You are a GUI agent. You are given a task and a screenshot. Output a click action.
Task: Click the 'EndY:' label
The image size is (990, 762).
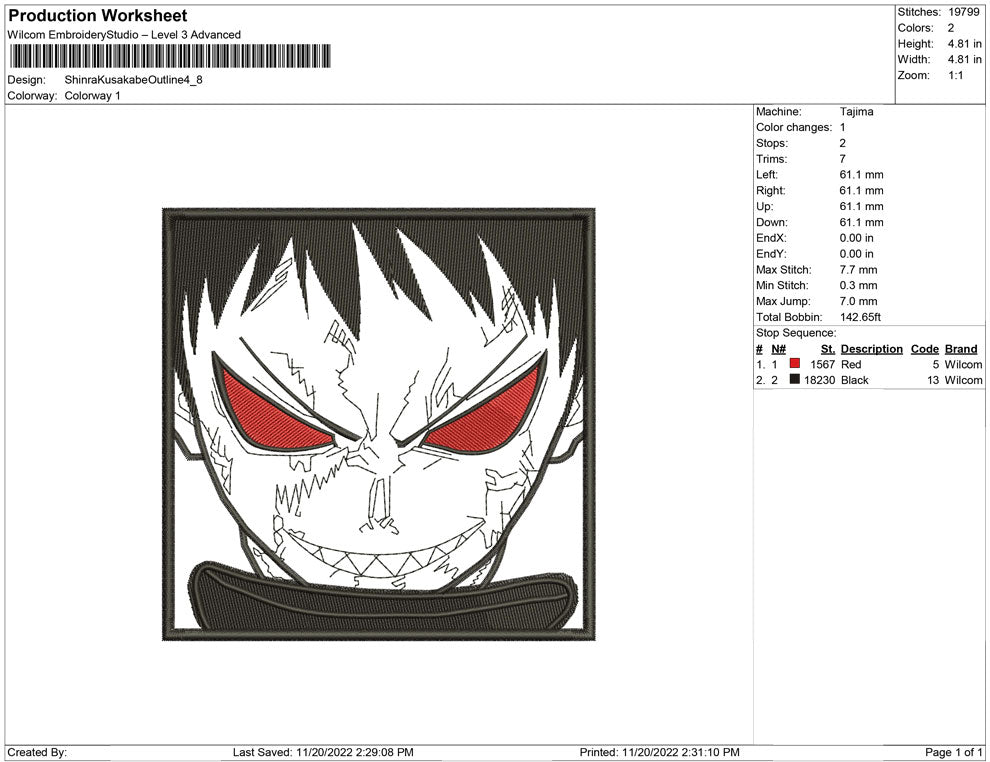(x=771, y=254)
